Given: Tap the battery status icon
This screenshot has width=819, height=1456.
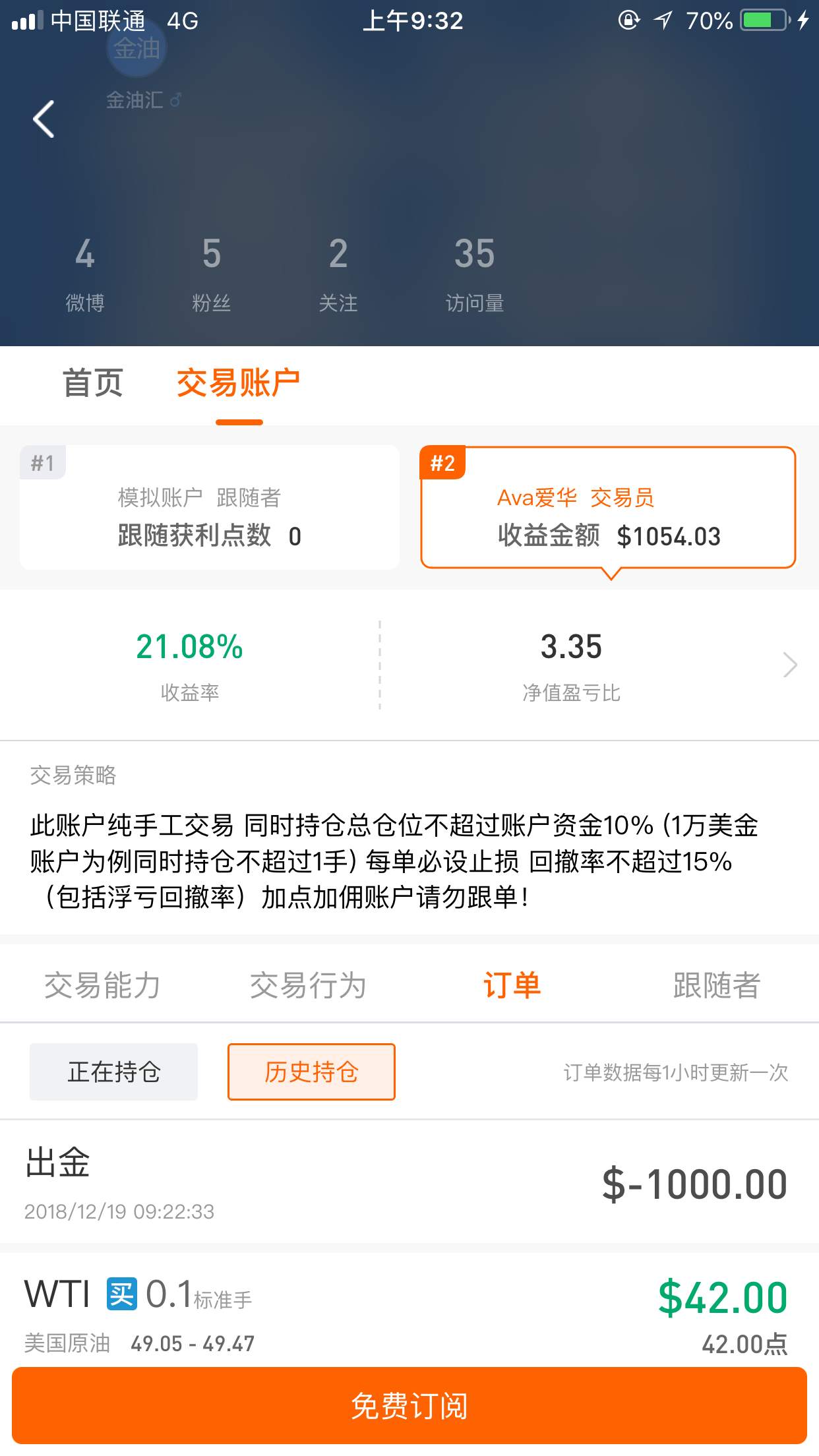Looking at the screenshot, I should [x=765, y=20].
